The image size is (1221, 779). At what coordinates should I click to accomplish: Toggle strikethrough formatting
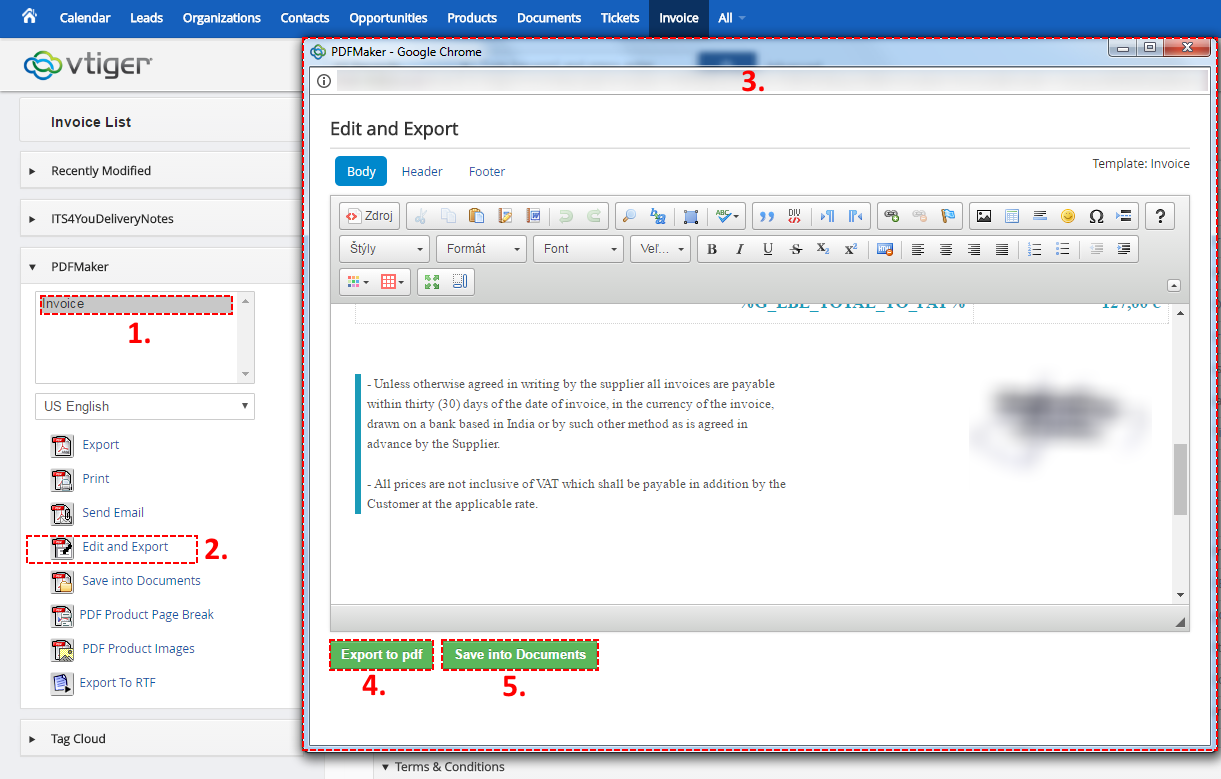pos(796,249)
